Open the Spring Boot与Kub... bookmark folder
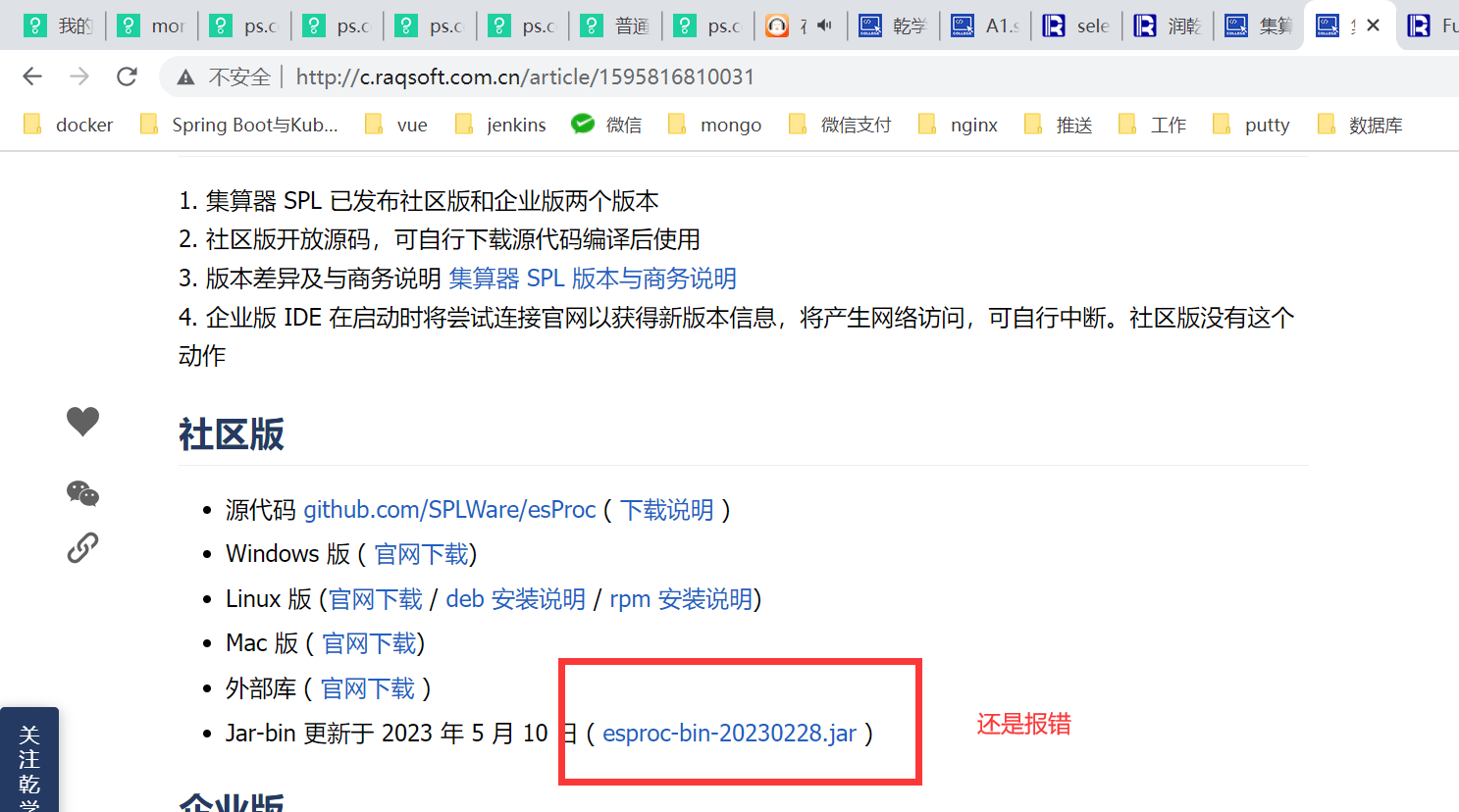This screenshot has width=1459, height=812. [239, 125]
